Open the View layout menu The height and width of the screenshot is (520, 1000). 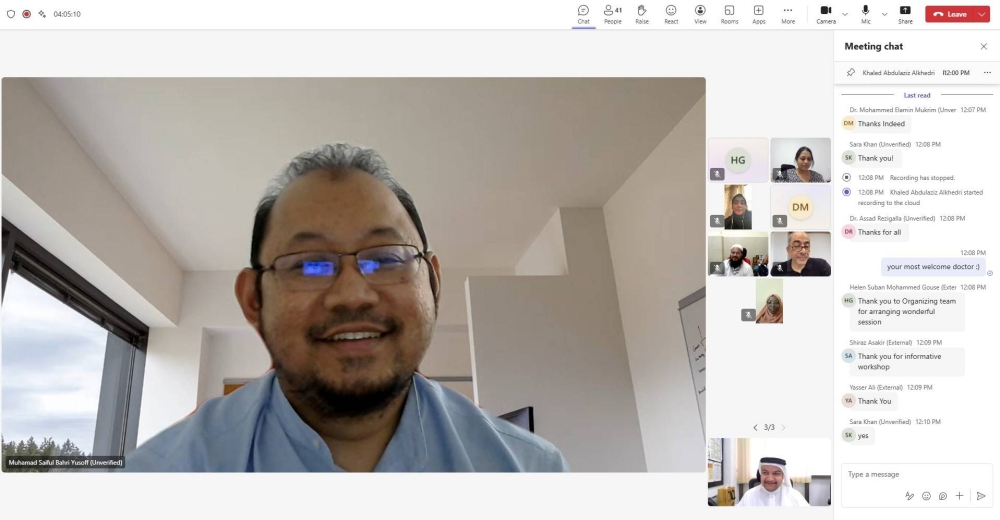pyautogui.click(x=700, y=14)
